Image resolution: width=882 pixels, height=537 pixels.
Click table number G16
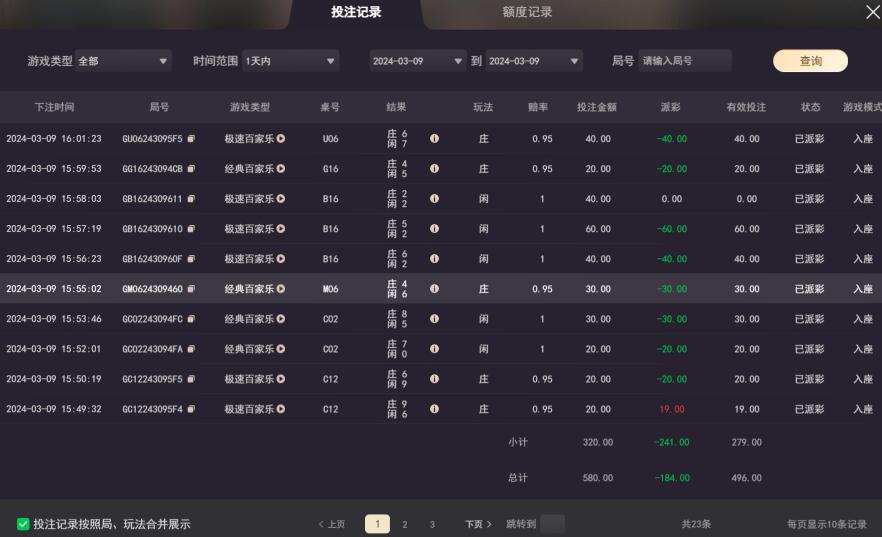(331, 169)
